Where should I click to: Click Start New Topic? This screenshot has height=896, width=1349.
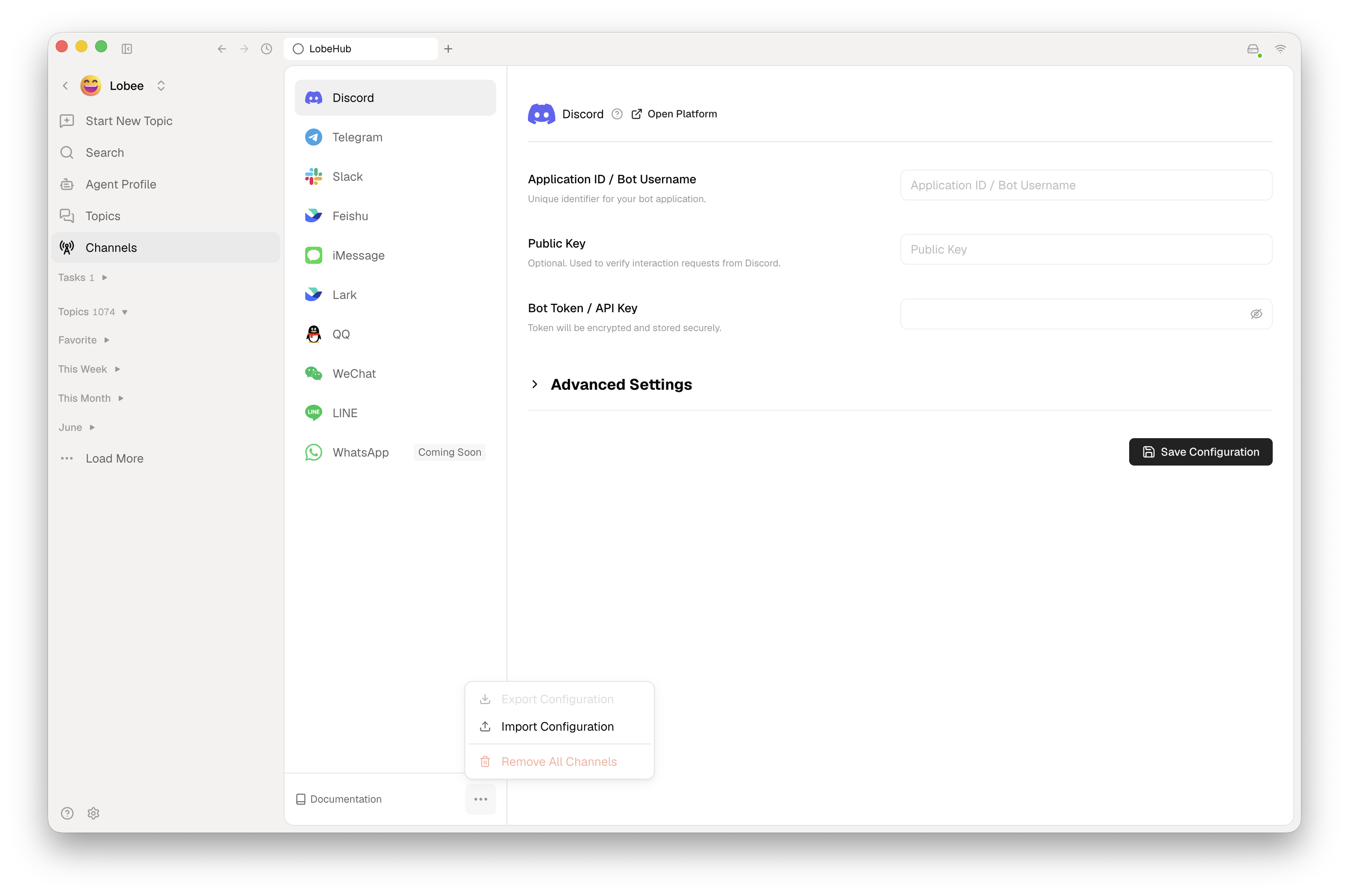point(166,121)
